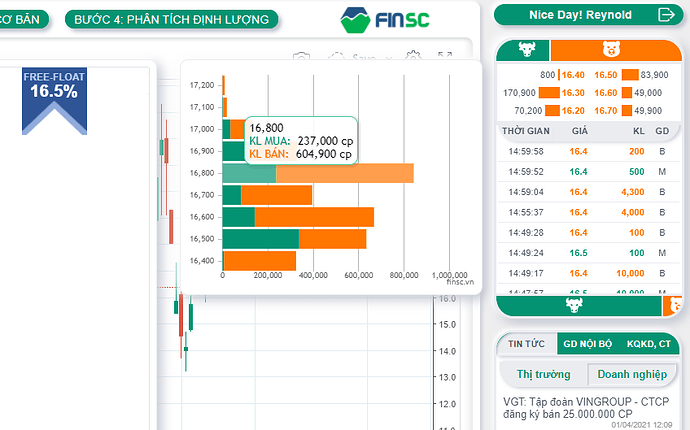690x430 pixels.
Task: Click the 16,400 orange sell volume bar
Action: 260,261
